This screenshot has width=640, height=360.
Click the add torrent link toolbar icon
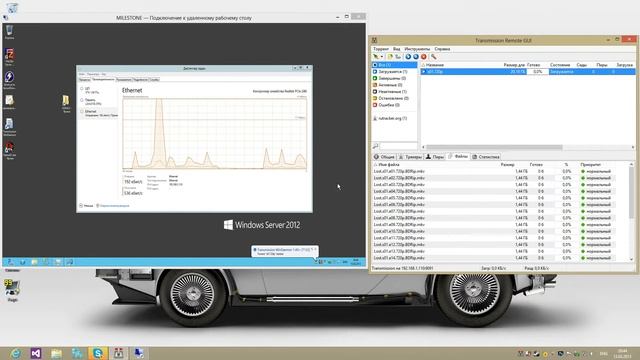[x=398, y=57]
